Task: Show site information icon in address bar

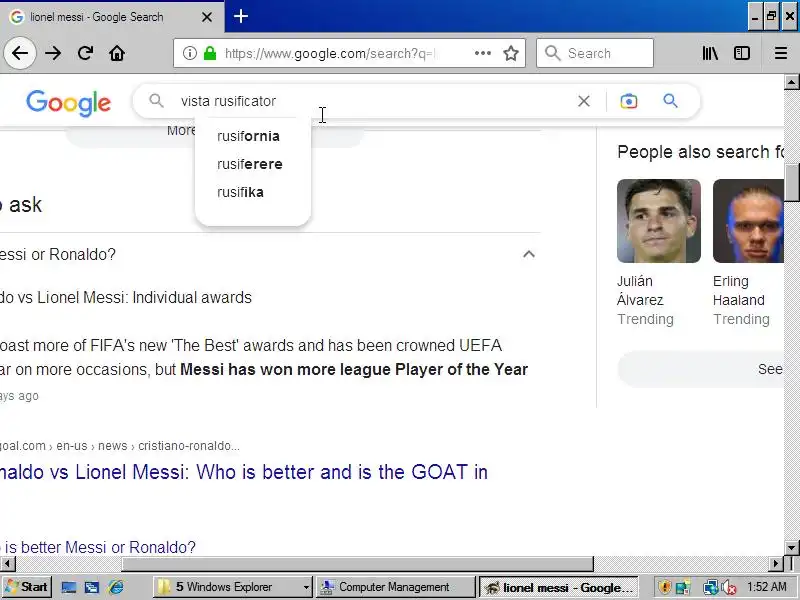Action: (x=190, y=53)
